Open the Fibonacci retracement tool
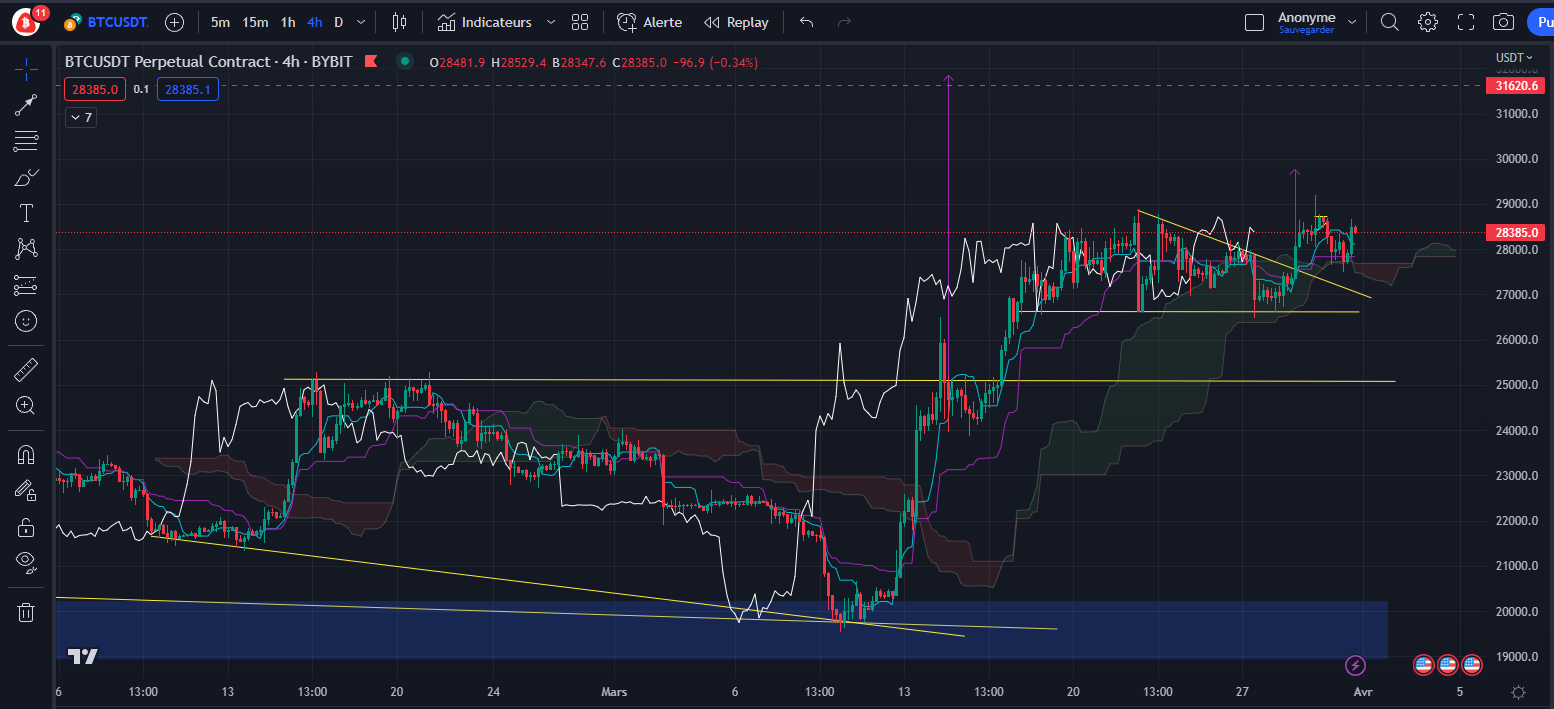 (x=25, y=141)
